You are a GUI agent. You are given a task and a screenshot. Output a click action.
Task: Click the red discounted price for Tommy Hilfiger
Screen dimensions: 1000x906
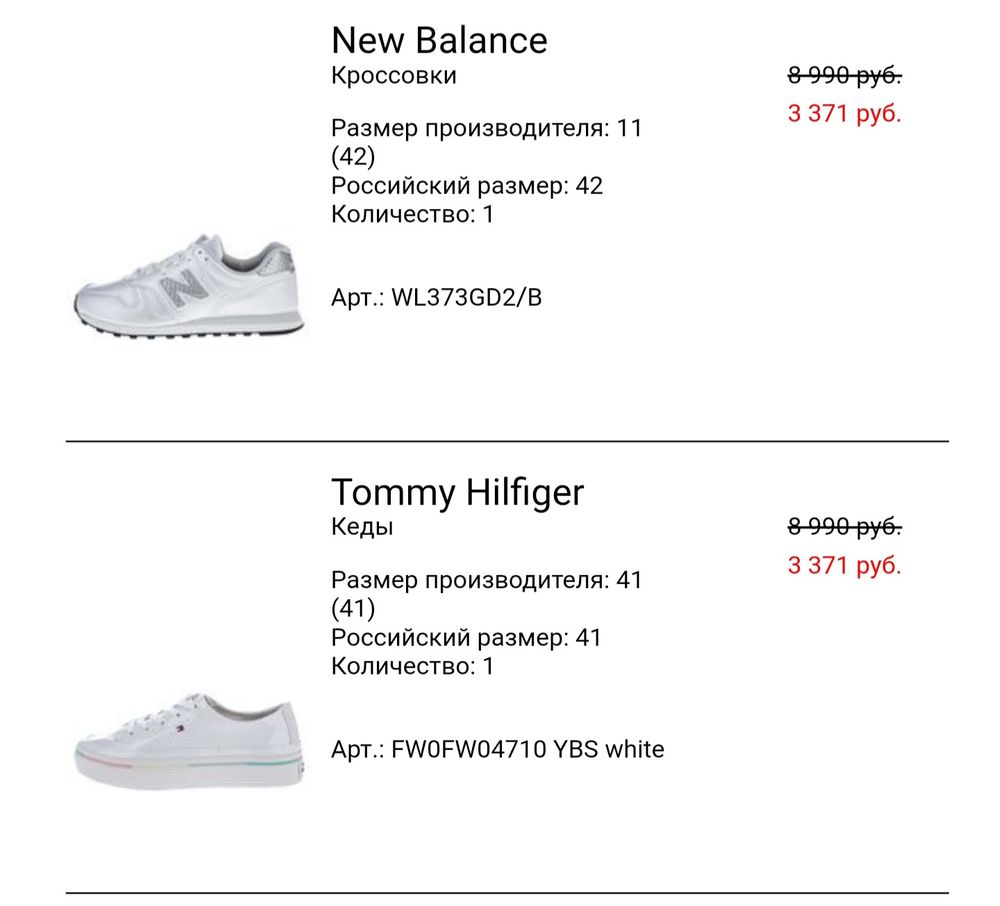point(844,565)
